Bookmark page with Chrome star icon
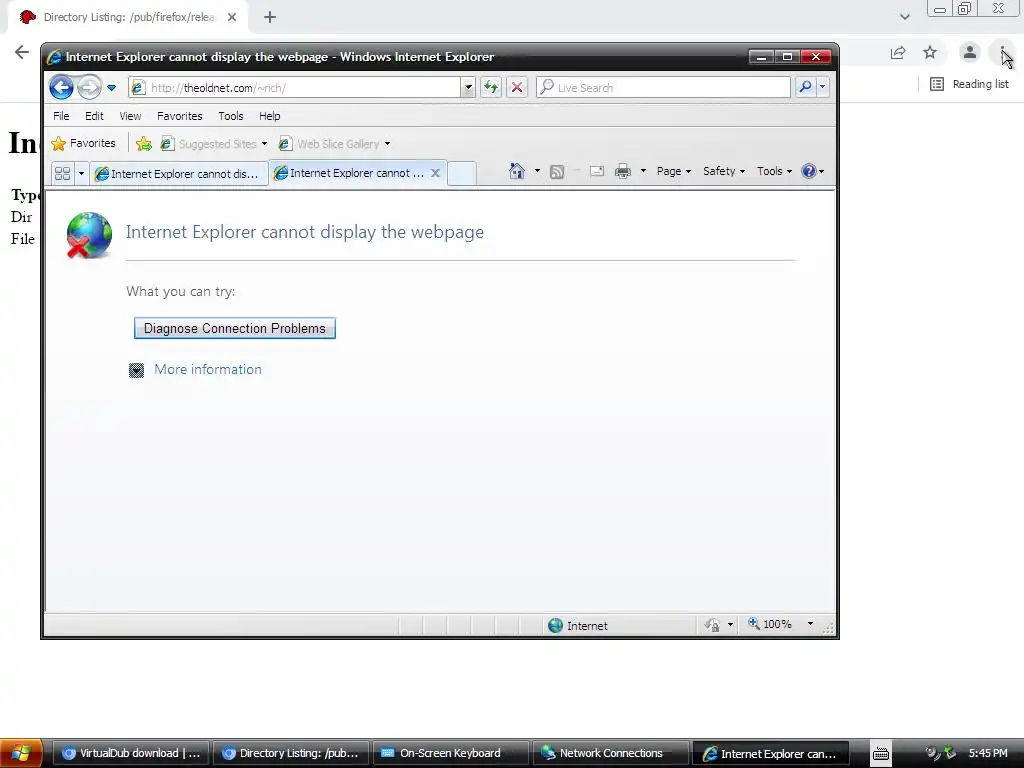Image resolution: width=1024 pixels, height=768 pixels. click(930, 52)
